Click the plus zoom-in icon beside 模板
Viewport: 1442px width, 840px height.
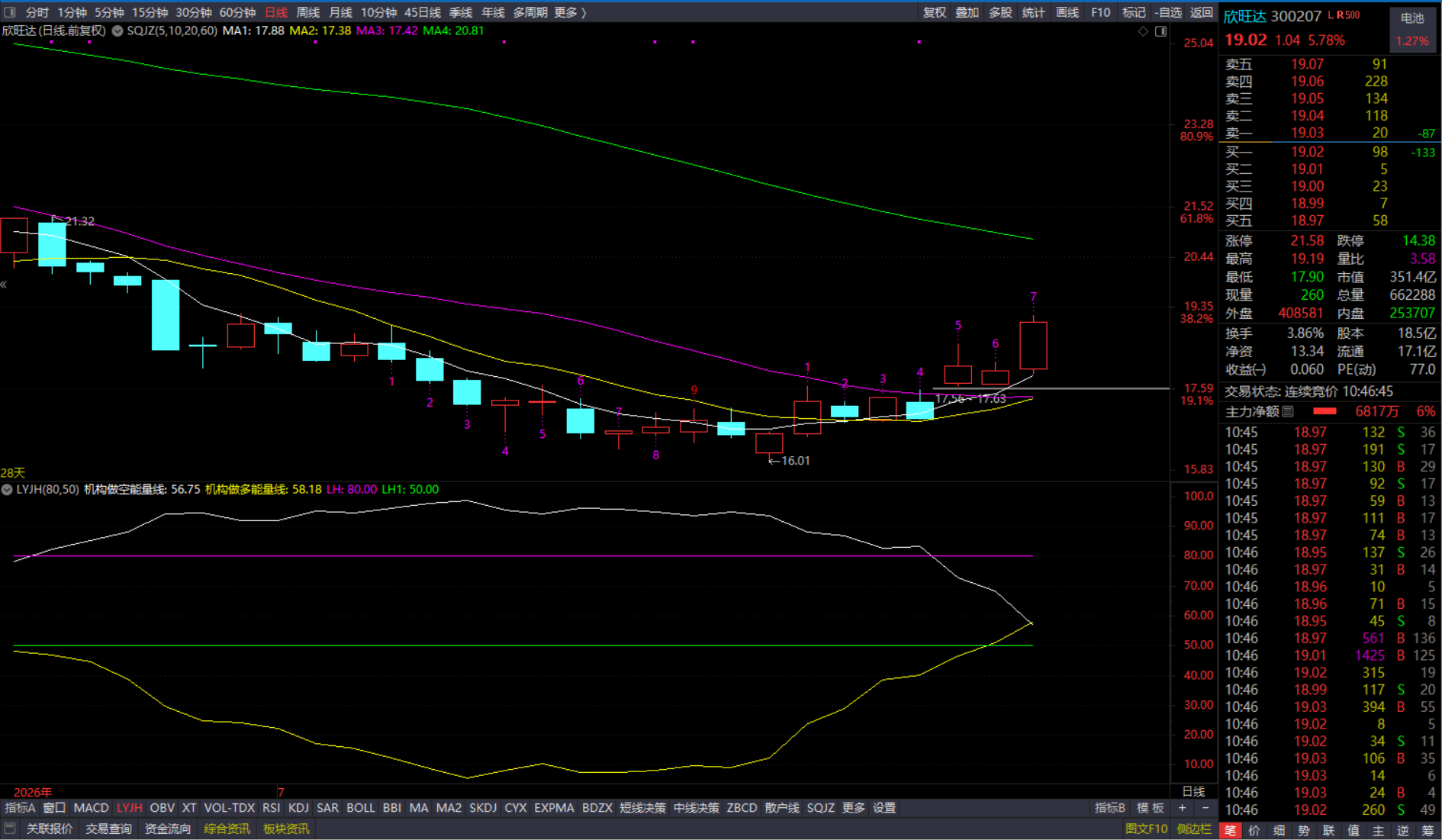click(x=1182, y=808)
